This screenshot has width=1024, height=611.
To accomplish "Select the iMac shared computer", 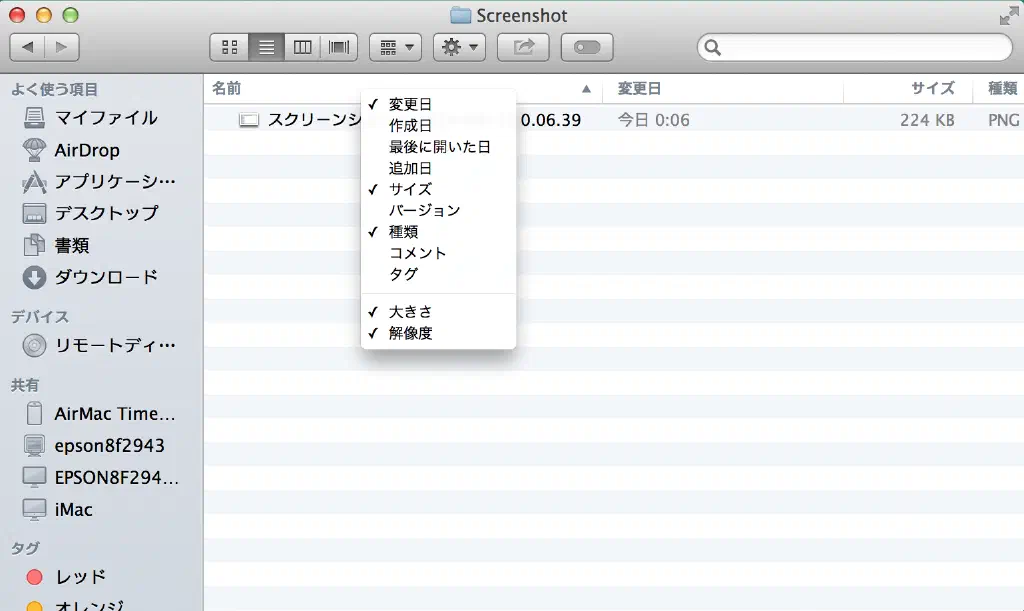I will pyautogui.click(x=73, y=509).
